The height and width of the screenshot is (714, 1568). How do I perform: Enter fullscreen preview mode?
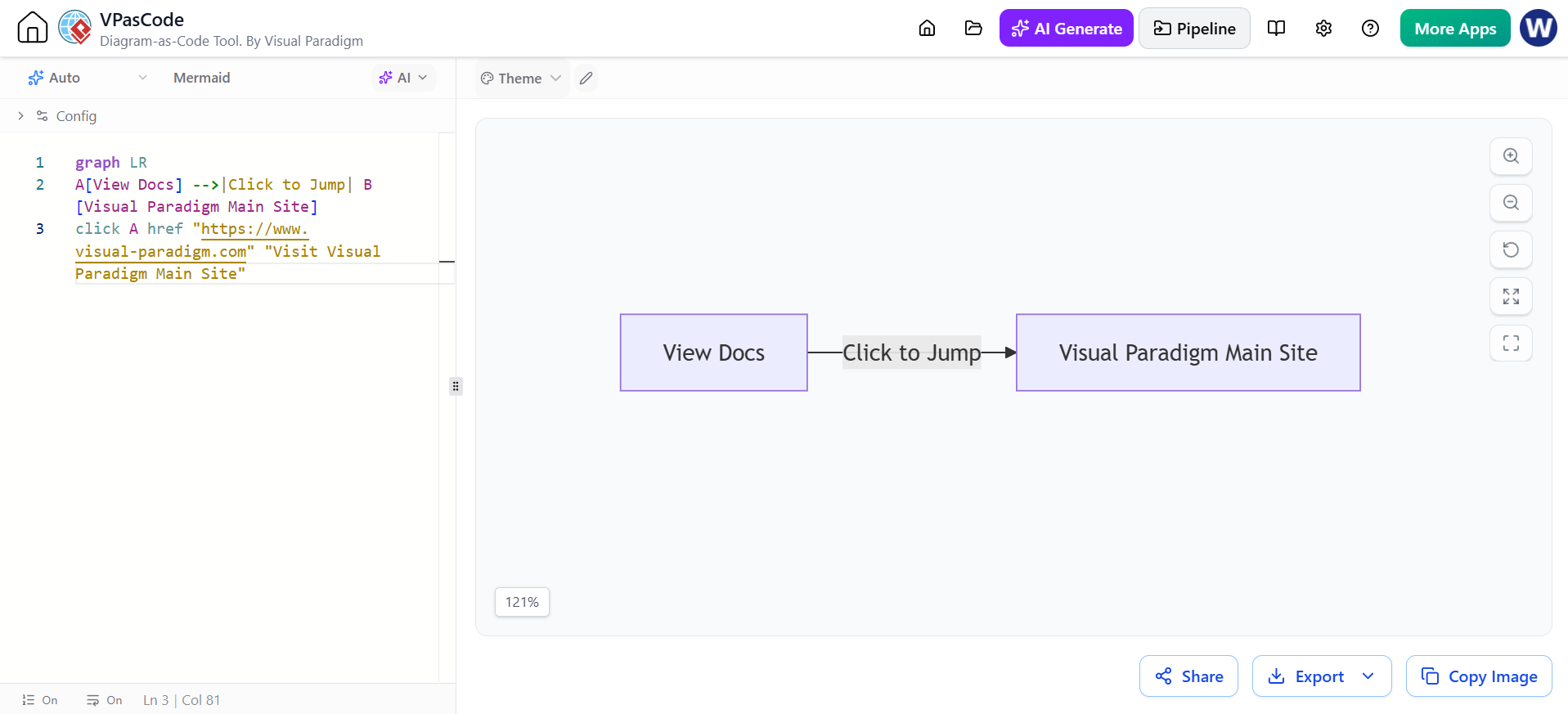pyautogui.click(x=1511, y=343)
